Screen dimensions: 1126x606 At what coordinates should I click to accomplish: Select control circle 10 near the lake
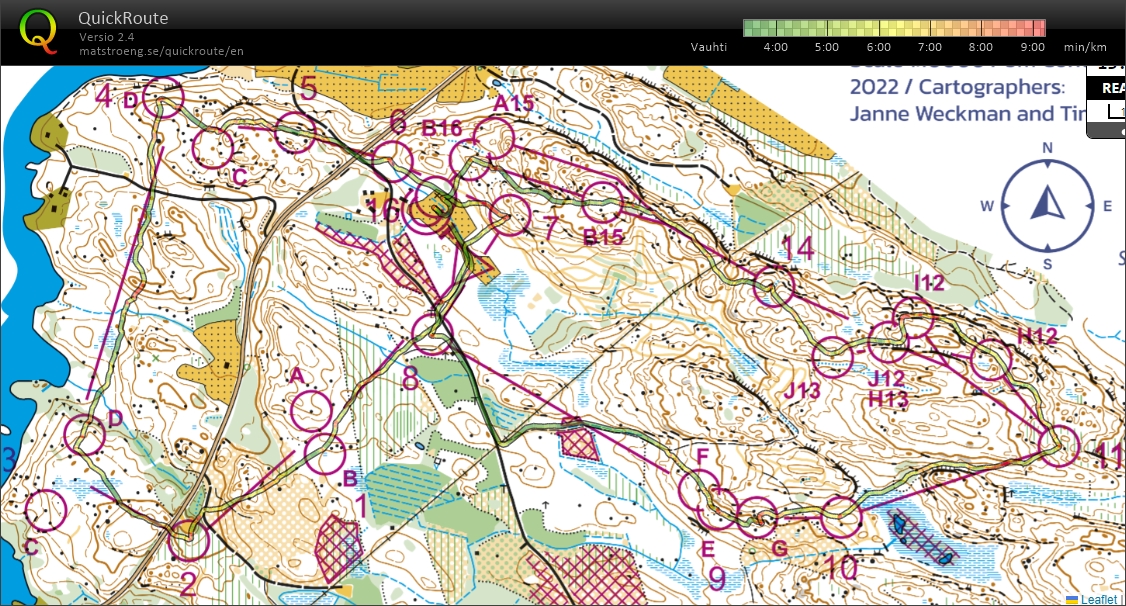point(840,516)
